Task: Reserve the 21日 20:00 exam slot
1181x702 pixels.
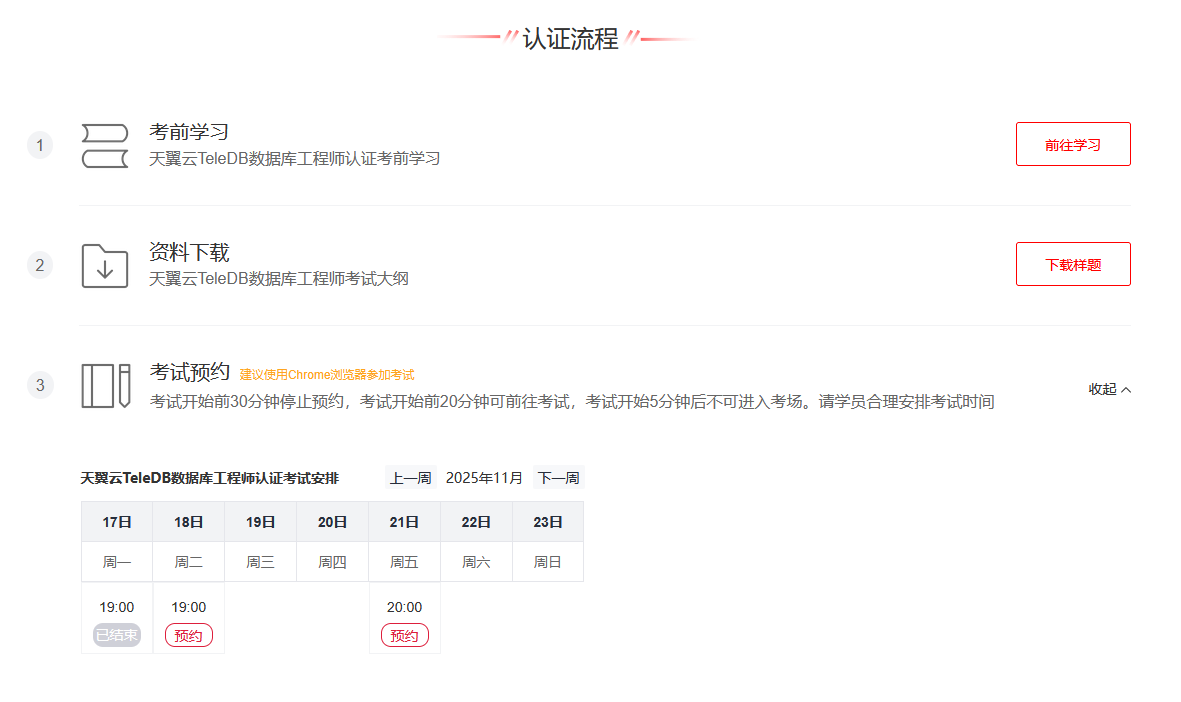Action: pos(404,636)
